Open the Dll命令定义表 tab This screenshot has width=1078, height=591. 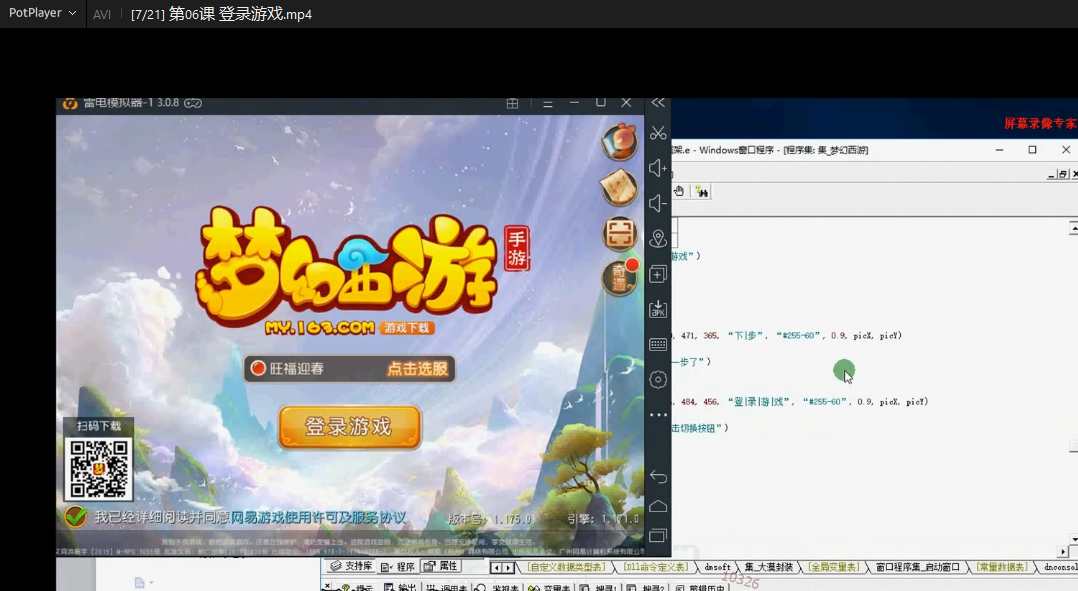pos(655,567)
